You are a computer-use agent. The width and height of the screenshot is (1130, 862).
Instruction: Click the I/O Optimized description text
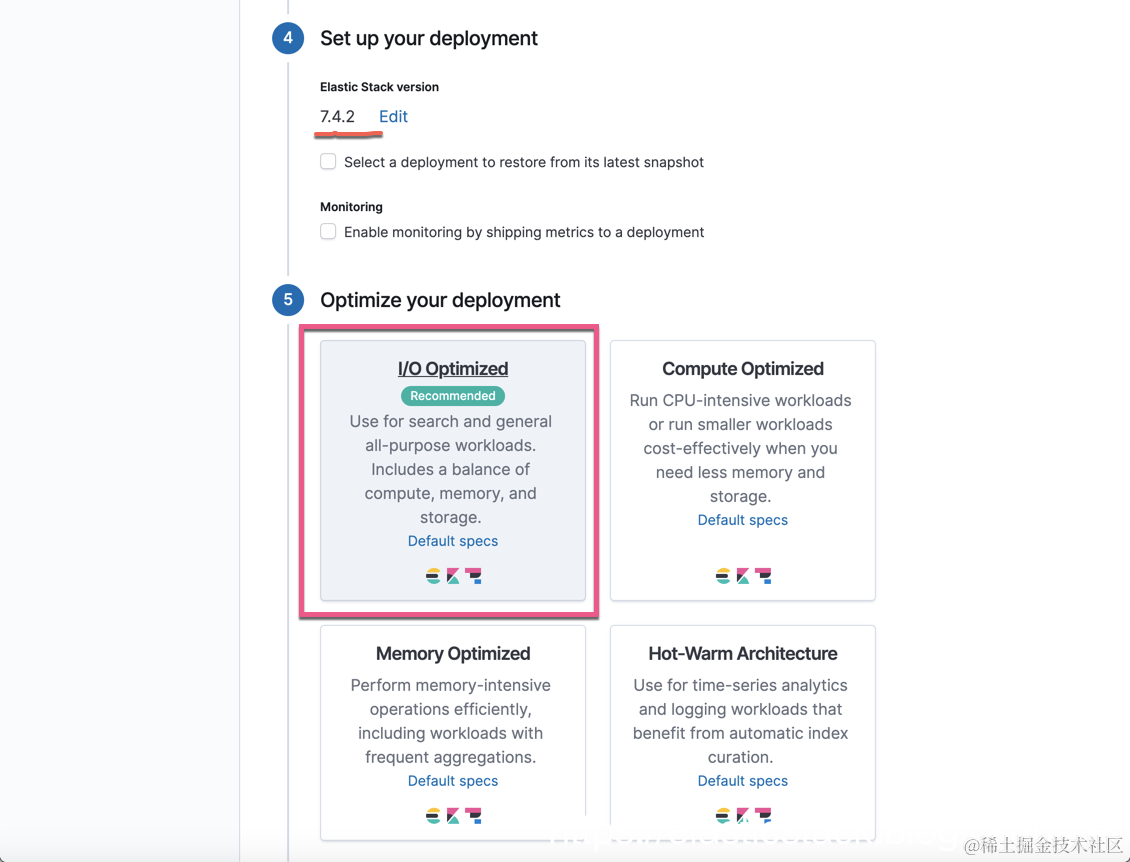click(451, 469)
